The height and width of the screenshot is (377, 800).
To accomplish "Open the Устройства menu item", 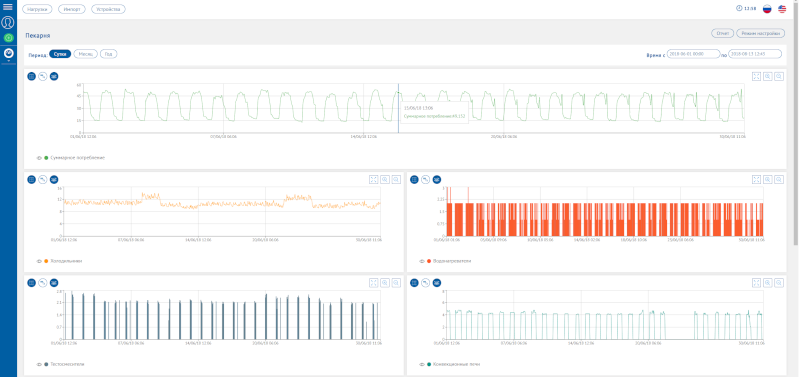I will (x=108, y=9).
